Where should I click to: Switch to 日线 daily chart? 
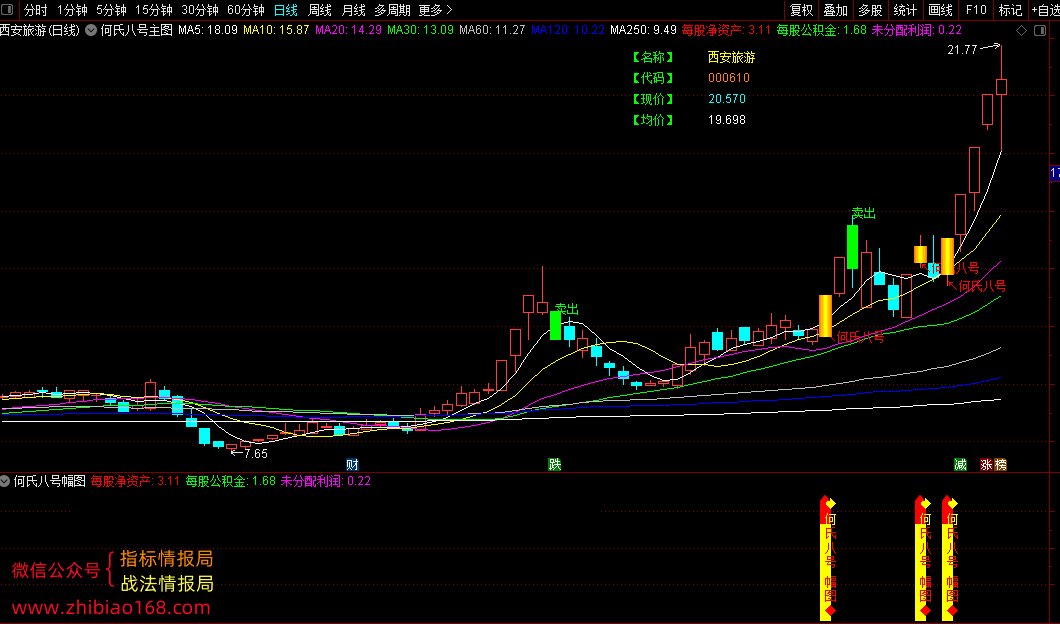coord(286,10)
